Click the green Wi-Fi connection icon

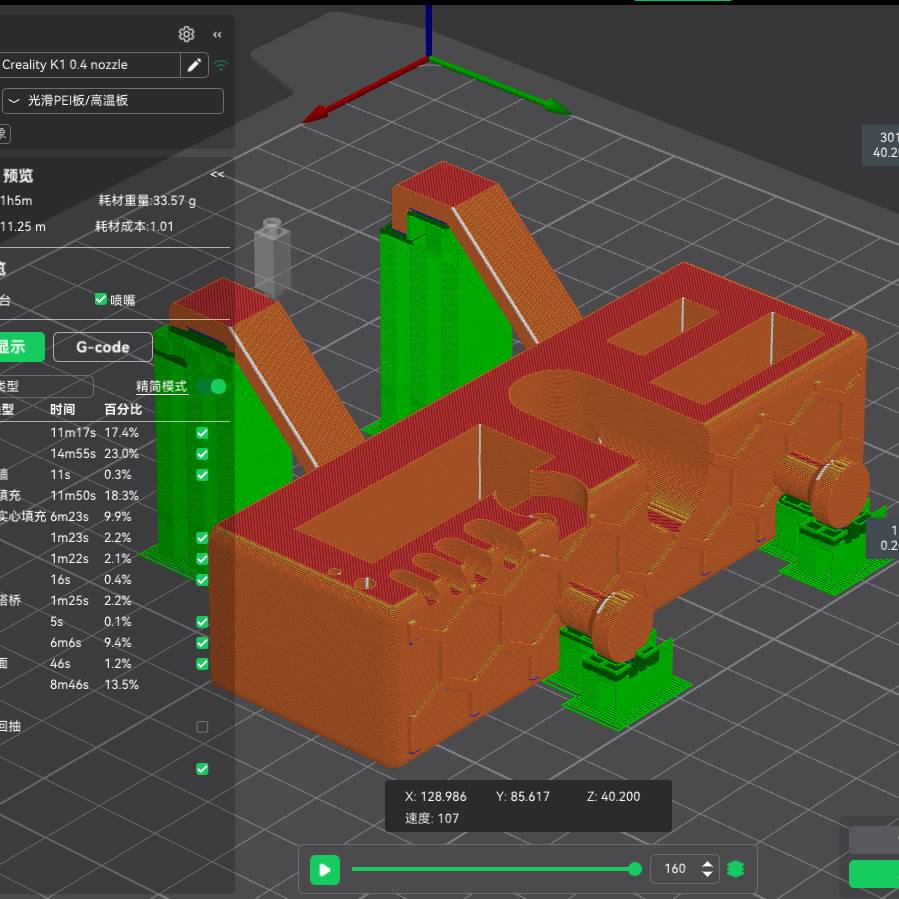click(221, 65)
